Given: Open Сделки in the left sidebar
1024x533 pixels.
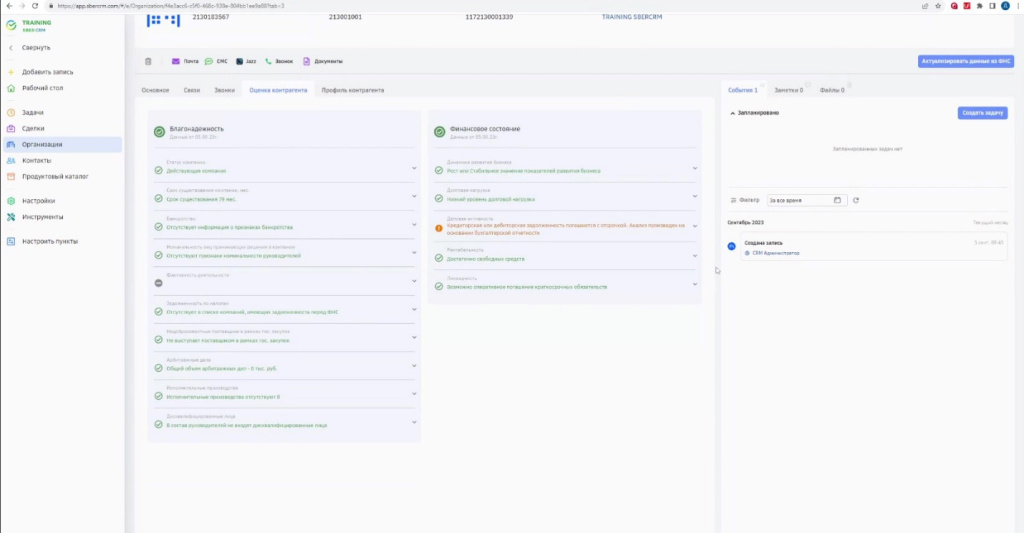Looking at the screenshot, I should [32, 128].
